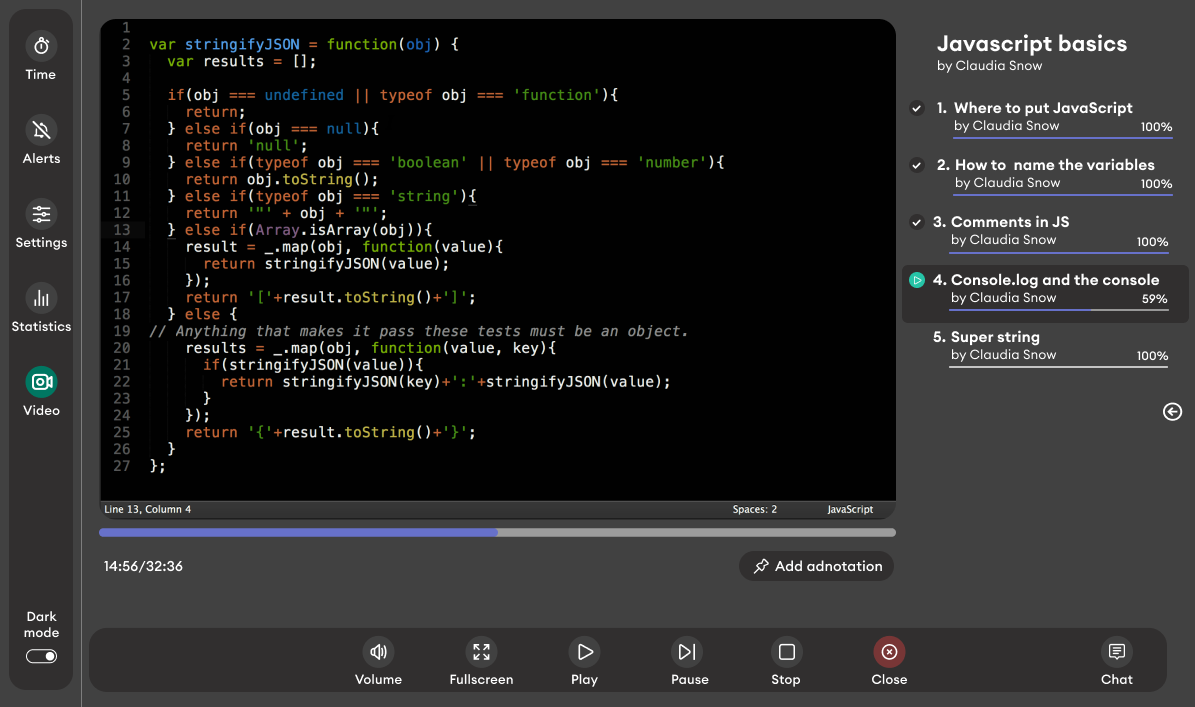This screenshot has height=707, width=1195.
Task: Open the JavaScript language selector in status bar
Action: pyautogui.click(x=849, y=510)
